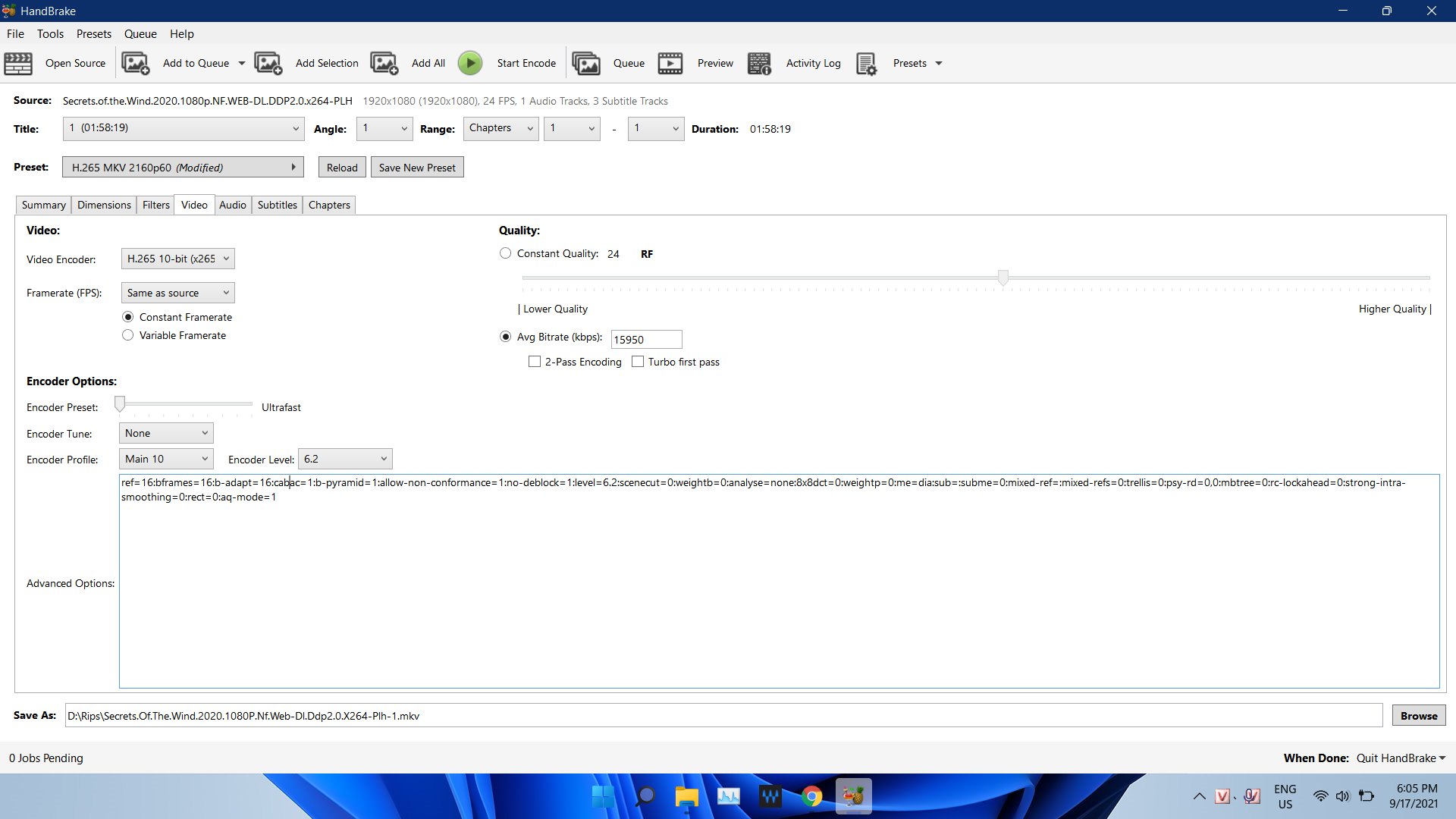Enable 2-Pass Encoding checkbox

coord(535,362)
